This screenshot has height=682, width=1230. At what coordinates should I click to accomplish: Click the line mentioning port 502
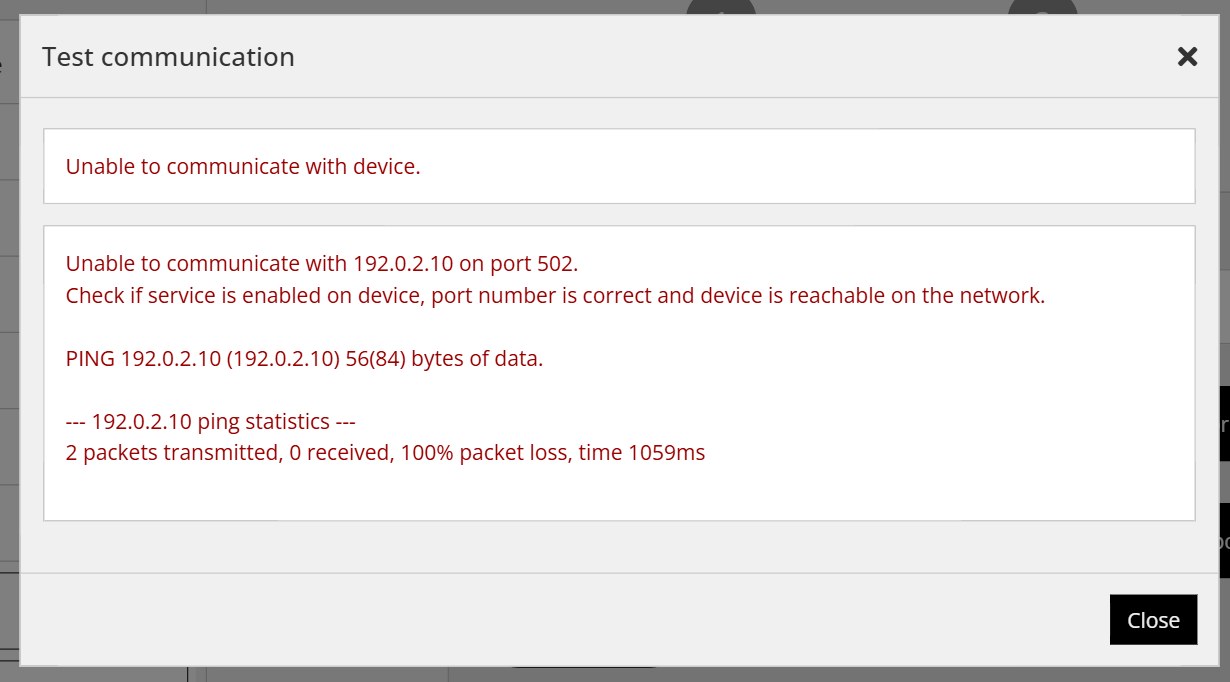click(322, 264)
